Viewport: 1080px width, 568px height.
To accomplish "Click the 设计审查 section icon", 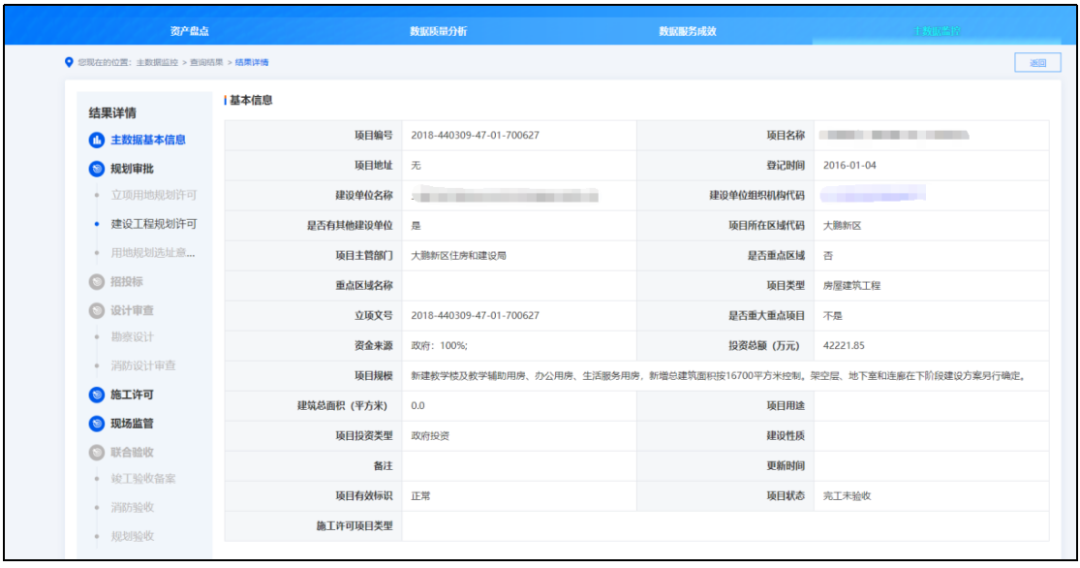I will [97, 311].
